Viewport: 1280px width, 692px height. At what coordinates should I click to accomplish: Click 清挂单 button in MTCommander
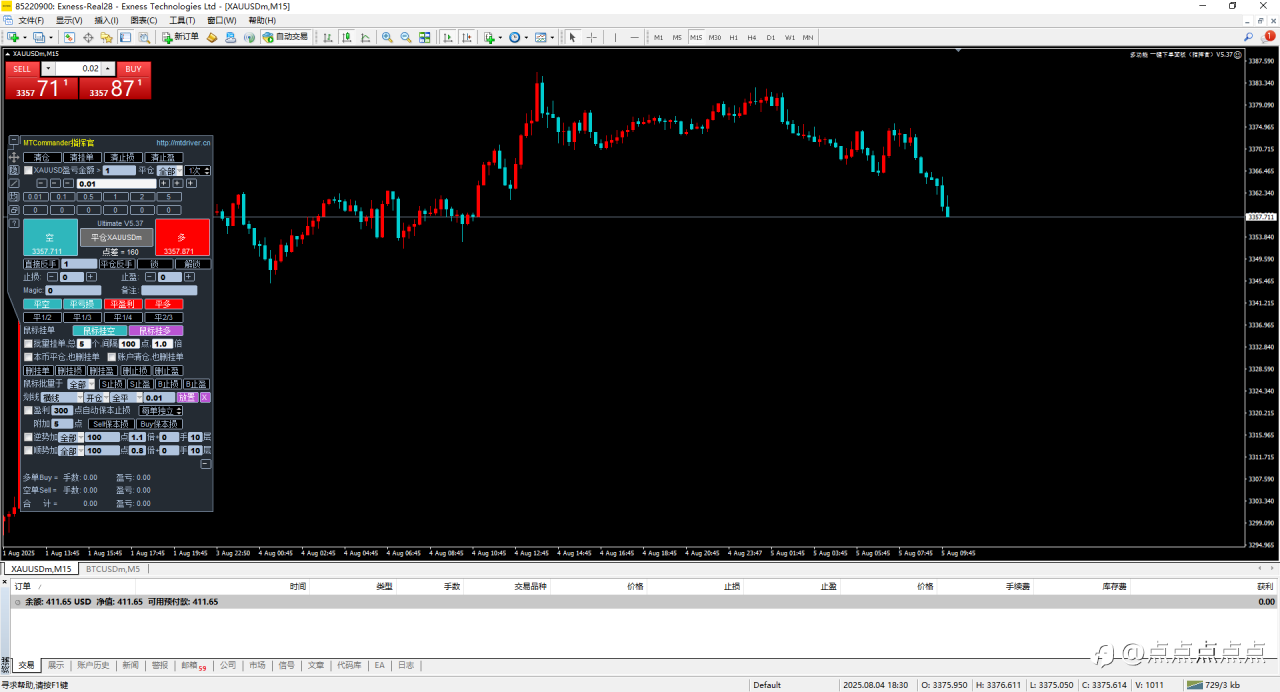[x=82, y=157]
